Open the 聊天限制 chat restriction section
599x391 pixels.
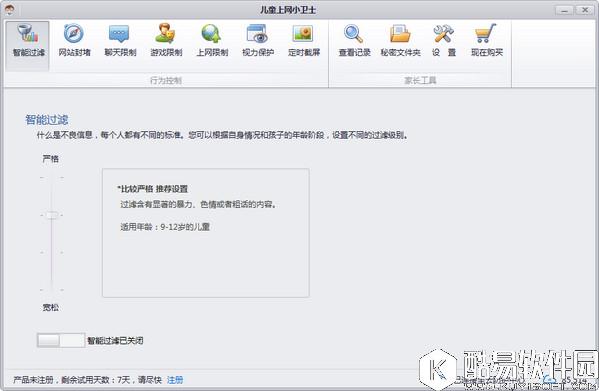click(120, 41)
